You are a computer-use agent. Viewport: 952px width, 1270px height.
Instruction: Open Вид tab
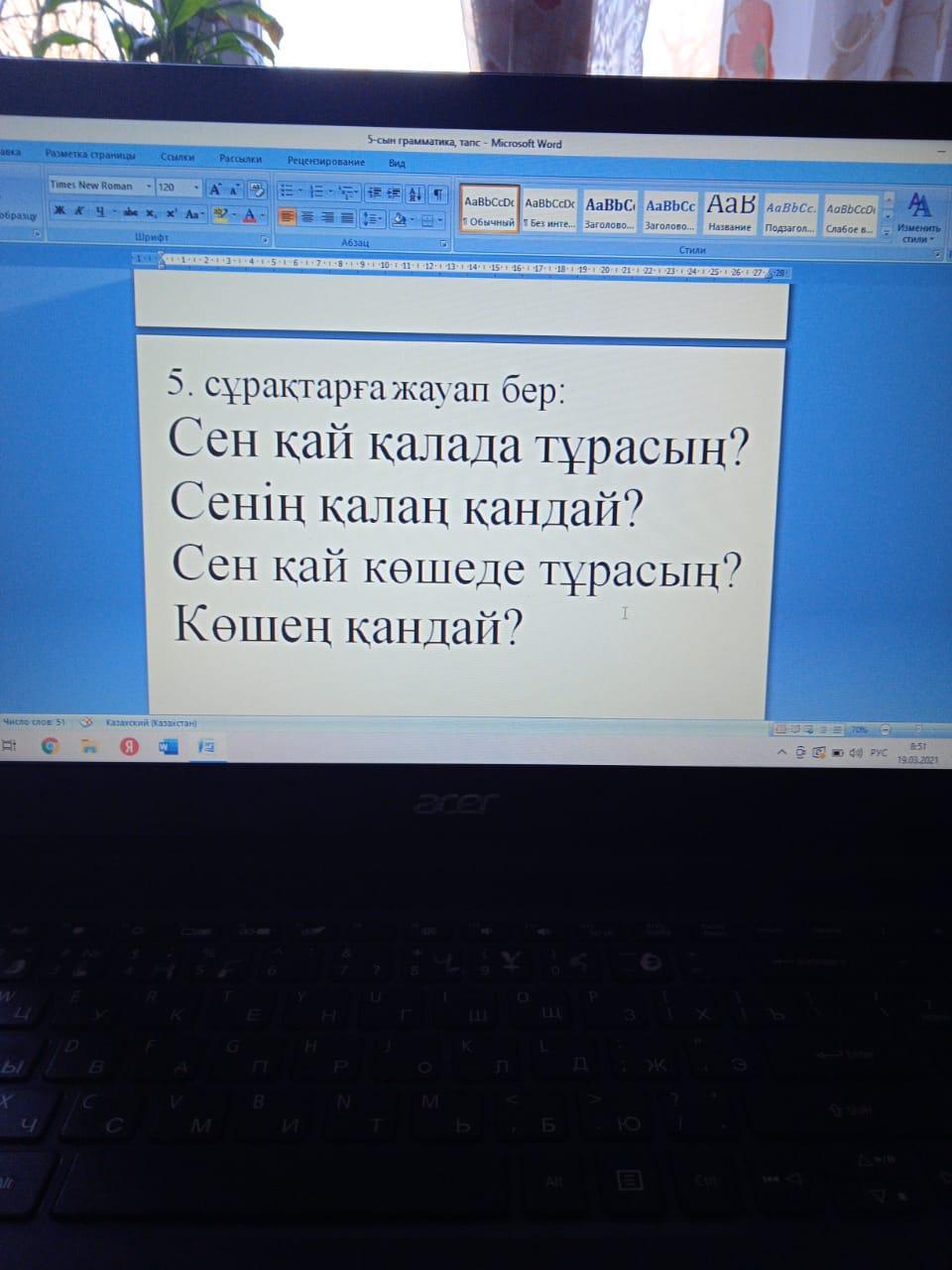397,163
